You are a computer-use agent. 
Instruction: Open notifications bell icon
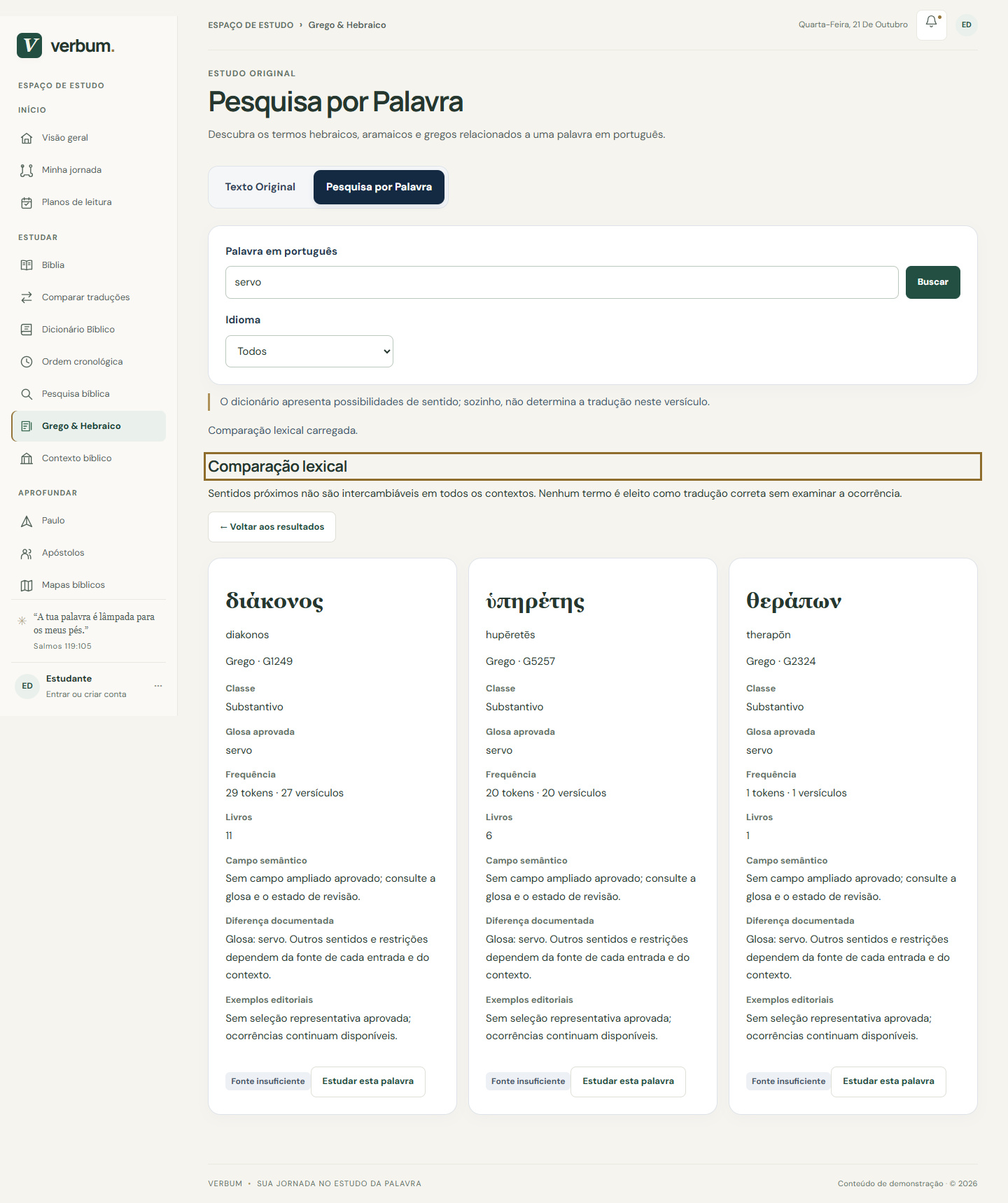pos(932,24)
